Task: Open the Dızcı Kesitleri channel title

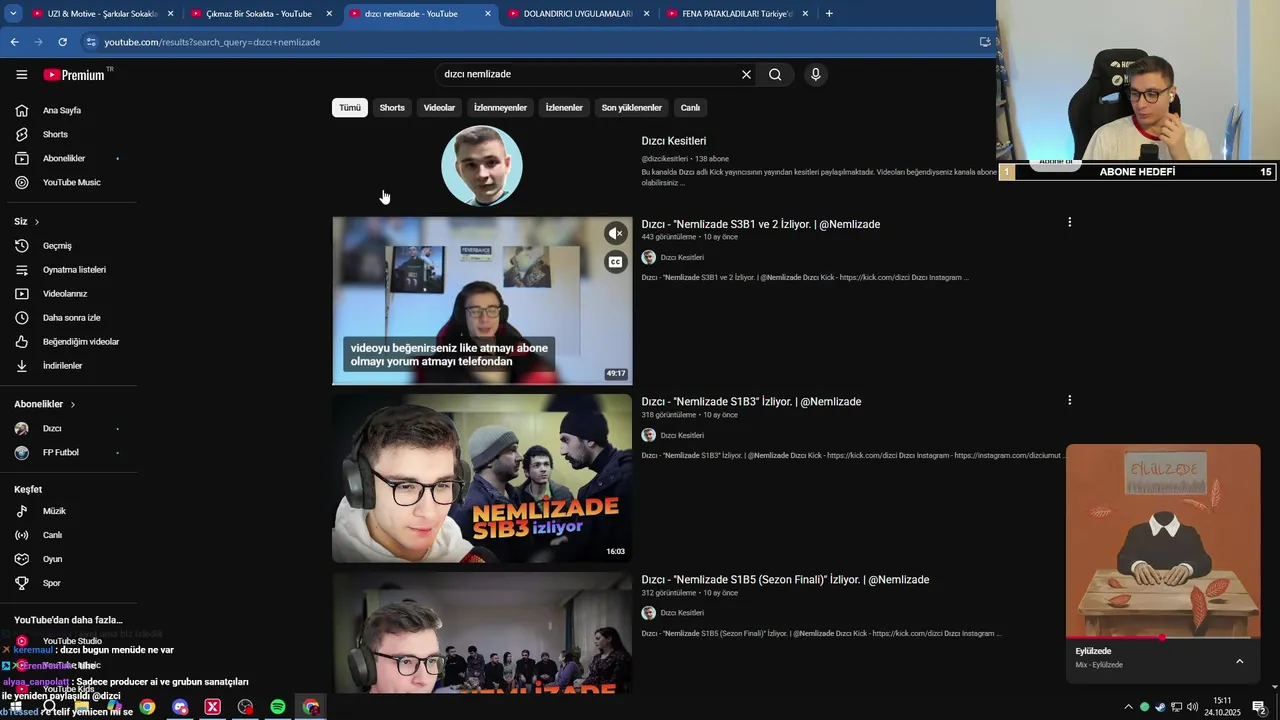Action: point(674,141)
